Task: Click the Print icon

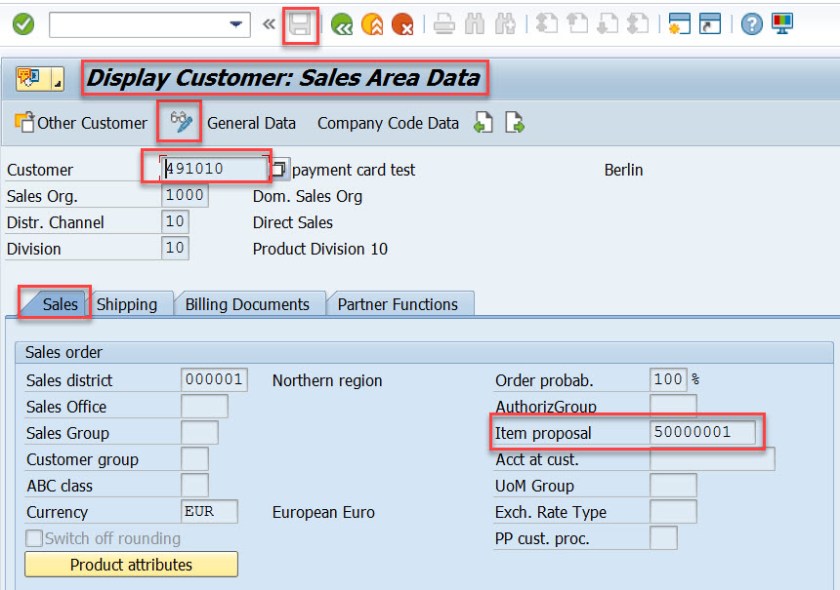Action: [444, 25]
